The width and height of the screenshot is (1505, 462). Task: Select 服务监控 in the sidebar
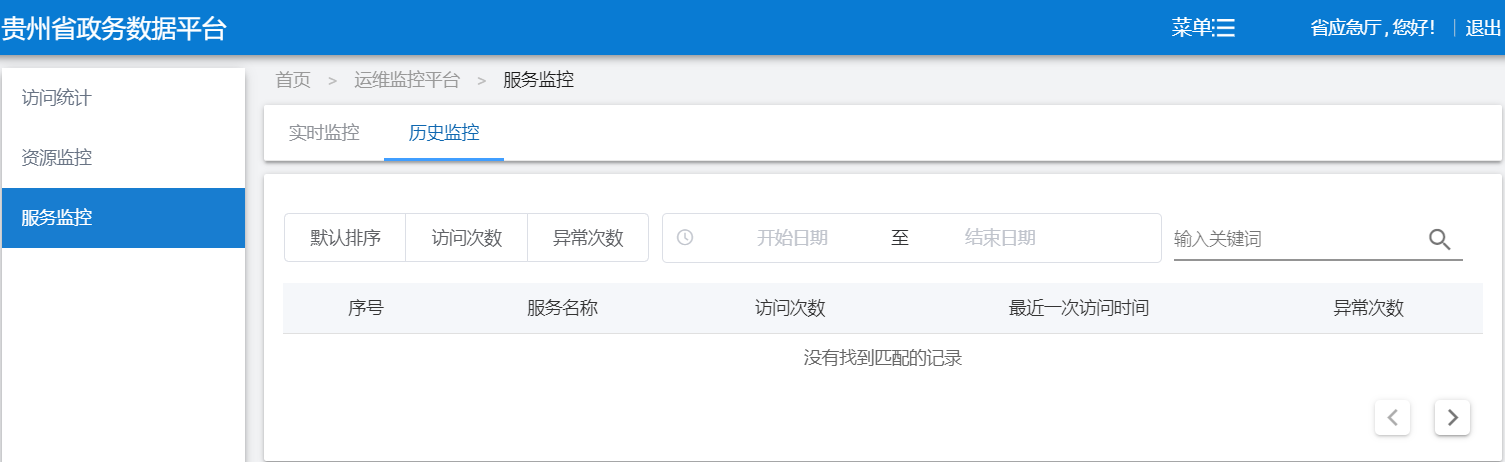(123, 218)
